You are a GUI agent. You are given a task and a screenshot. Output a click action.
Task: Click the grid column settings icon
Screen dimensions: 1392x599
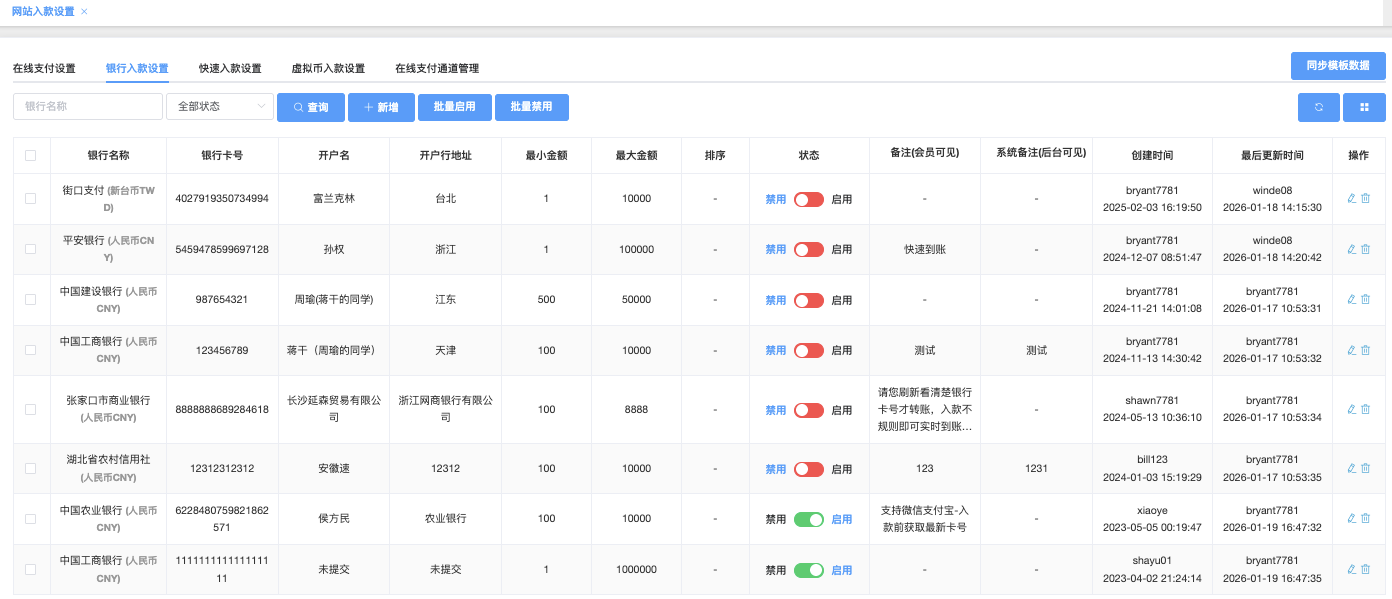[1364, 107]
